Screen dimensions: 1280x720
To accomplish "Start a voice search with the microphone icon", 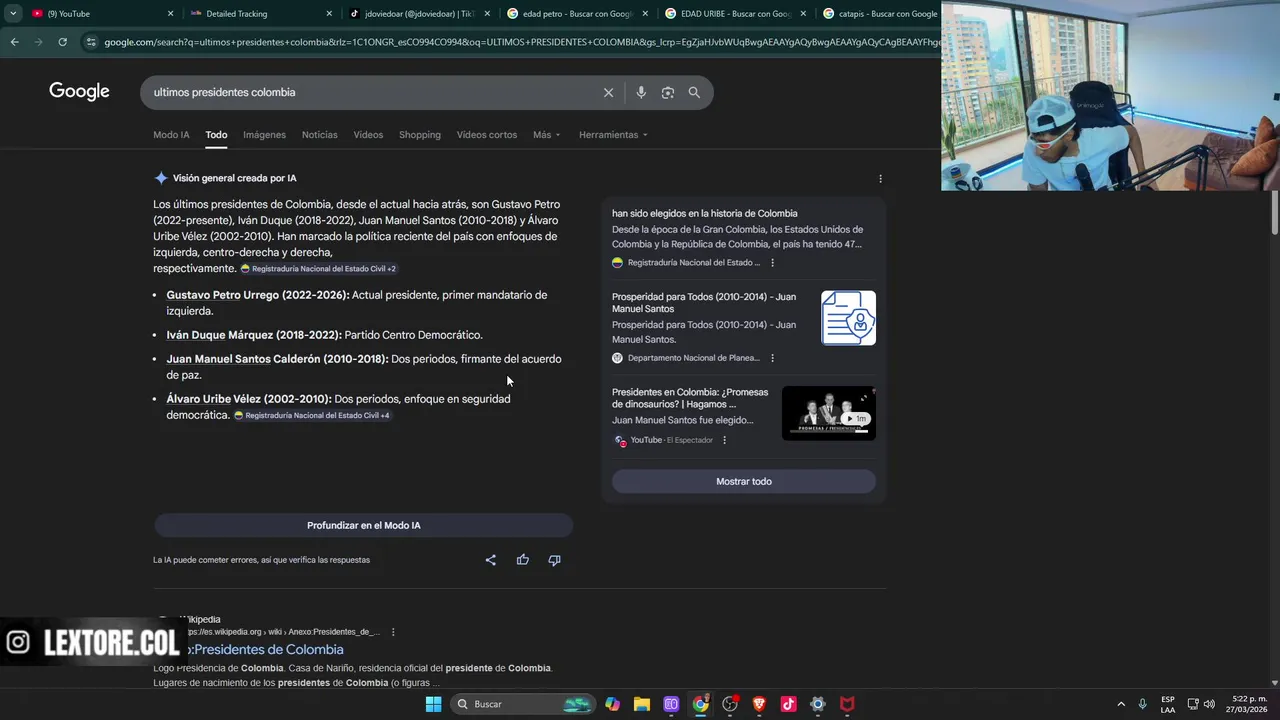I will [x=641, y=92].
